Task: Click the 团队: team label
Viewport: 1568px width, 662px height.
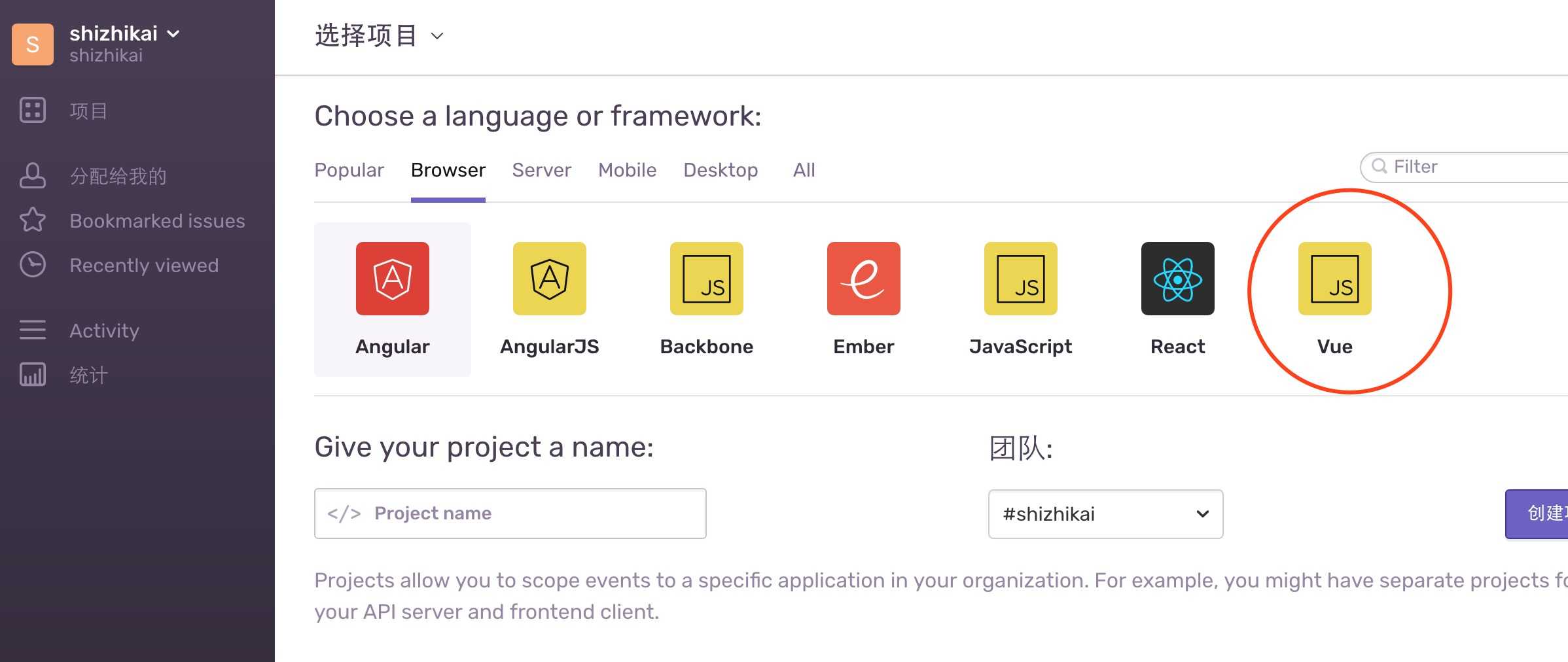Action: point(1020,449)
